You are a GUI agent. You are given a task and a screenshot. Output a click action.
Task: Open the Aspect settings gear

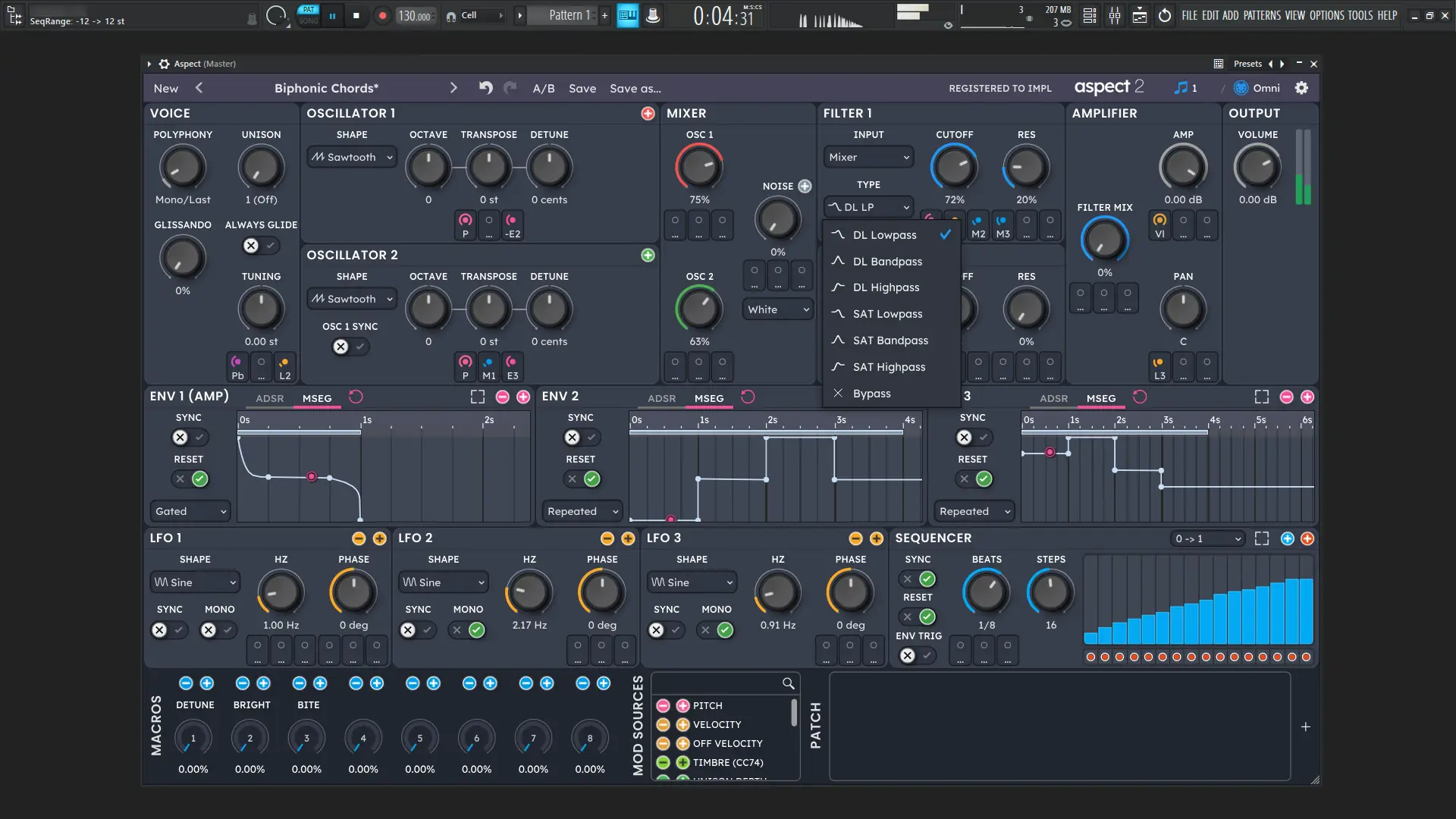(x=1301, y=88)
